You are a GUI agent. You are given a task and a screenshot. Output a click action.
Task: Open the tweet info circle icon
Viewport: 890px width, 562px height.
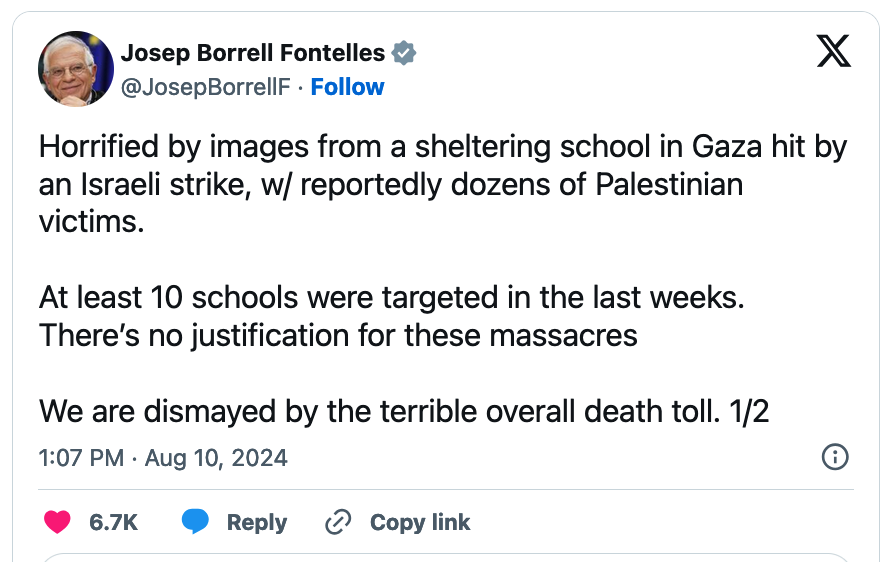(834, 458)
